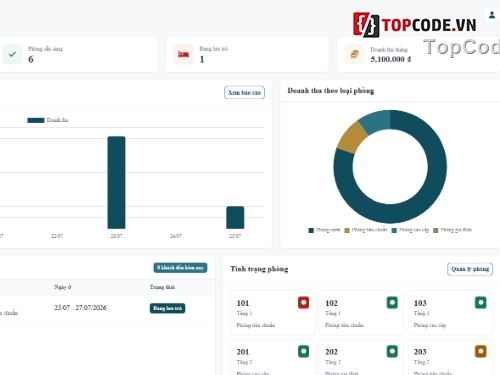Click room 203 orange status icon
Viewport: 500px width, 375px height.
480,351
